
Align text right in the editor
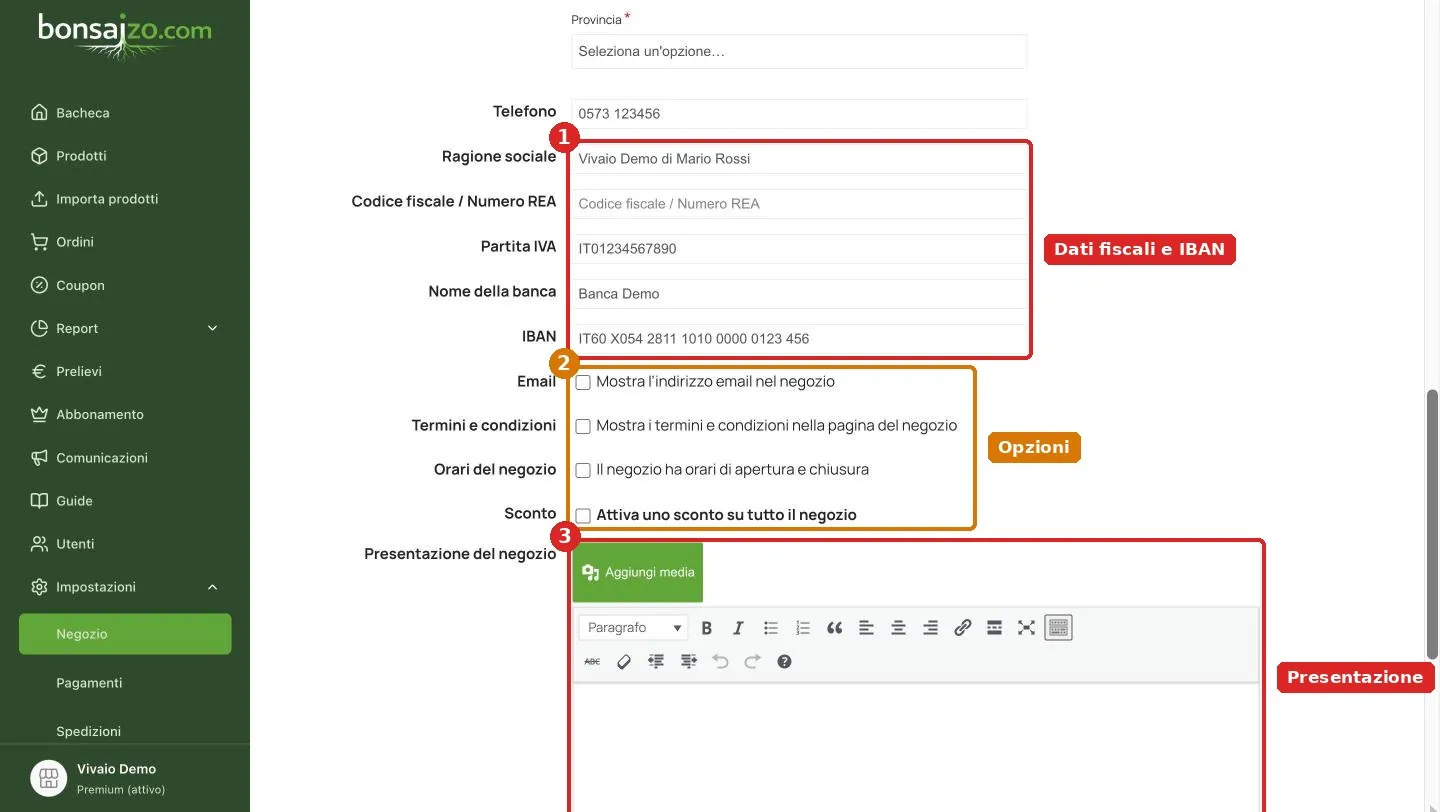tap(930, 628)
